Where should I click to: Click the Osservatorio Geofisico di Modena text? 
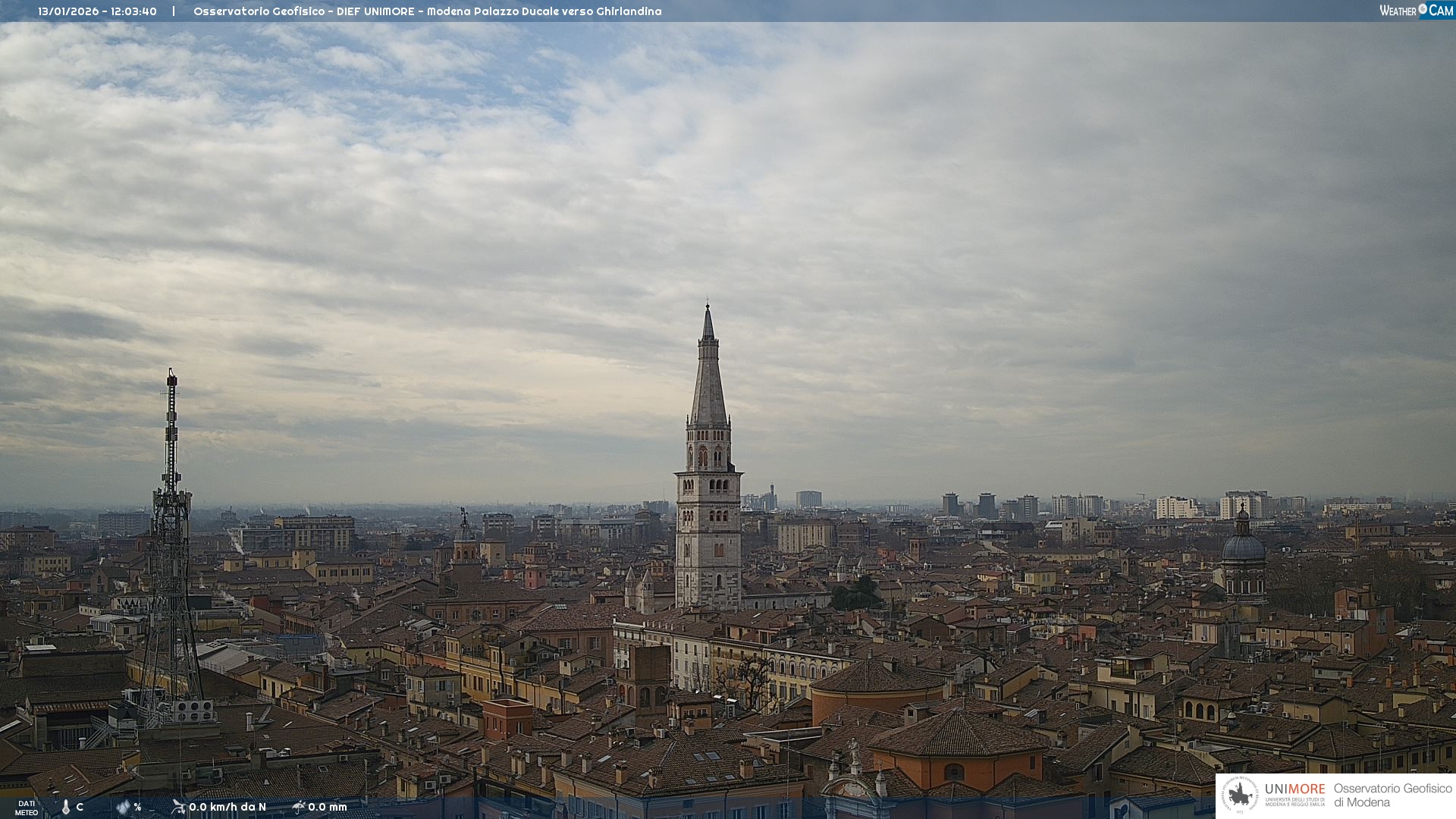[x=1392, y=795]
